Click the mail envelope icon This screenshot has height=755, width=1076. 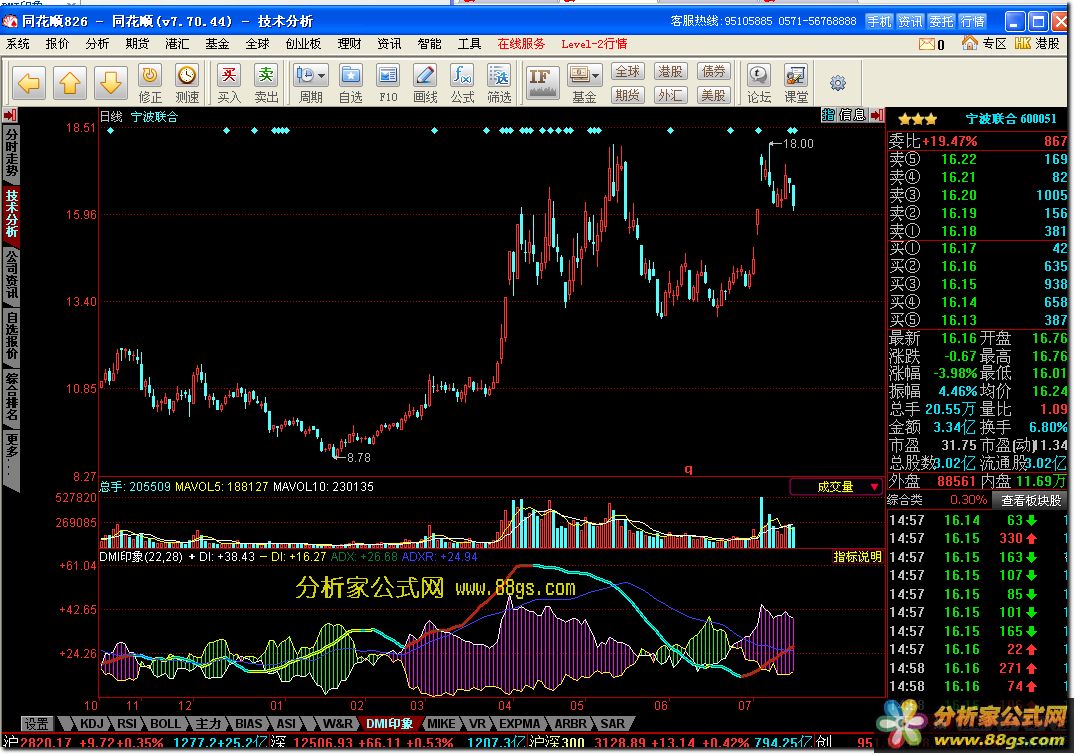point(927,44)
